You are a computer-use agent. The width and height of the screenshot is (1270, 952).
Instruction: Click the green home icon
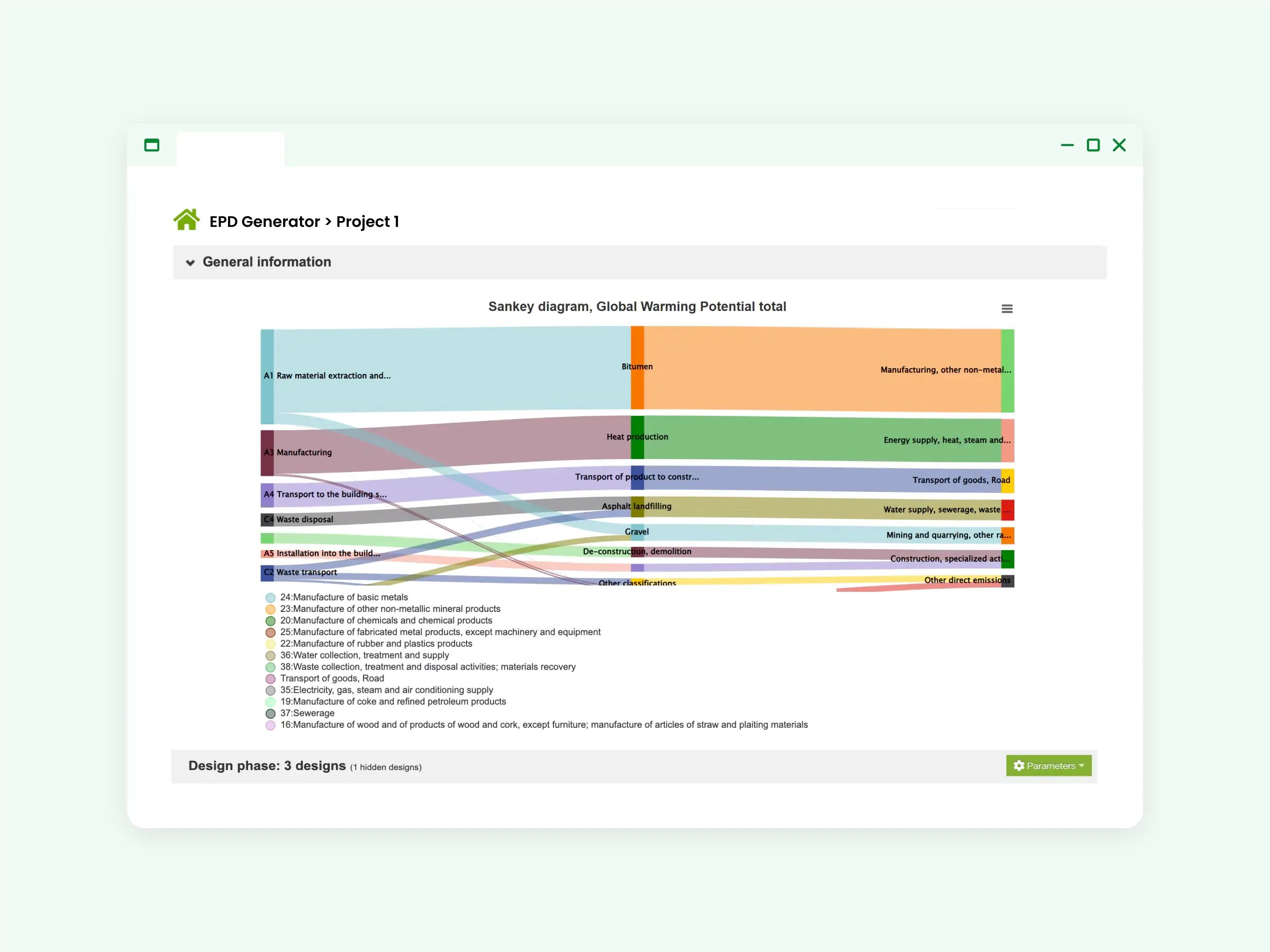coord(187,220)
